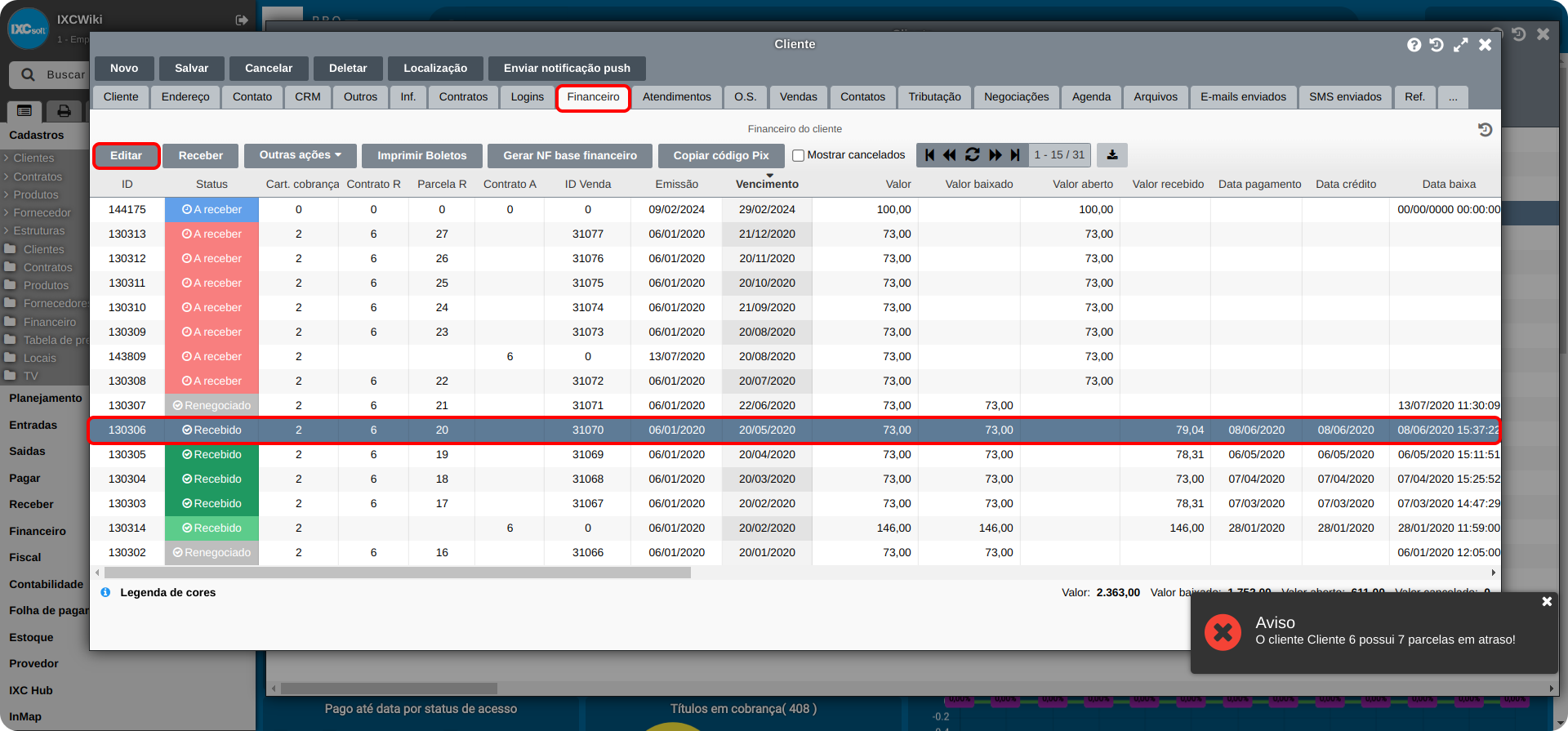Click Enviar notificação push button
The width and height of the screenshot is (1568, 731).
pos(567,68)
